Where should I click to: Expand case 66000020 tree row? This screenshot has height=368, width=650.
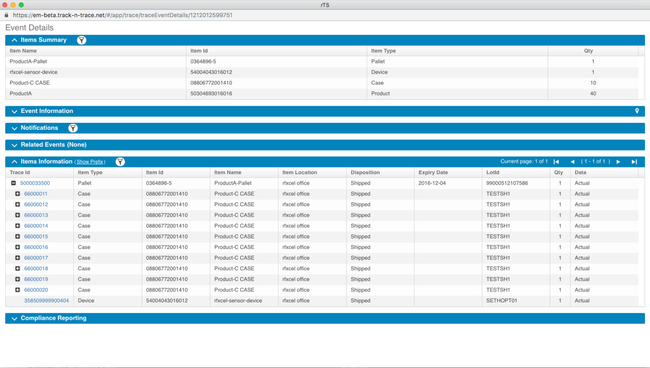pyautogui.click(x=17, y=290)
